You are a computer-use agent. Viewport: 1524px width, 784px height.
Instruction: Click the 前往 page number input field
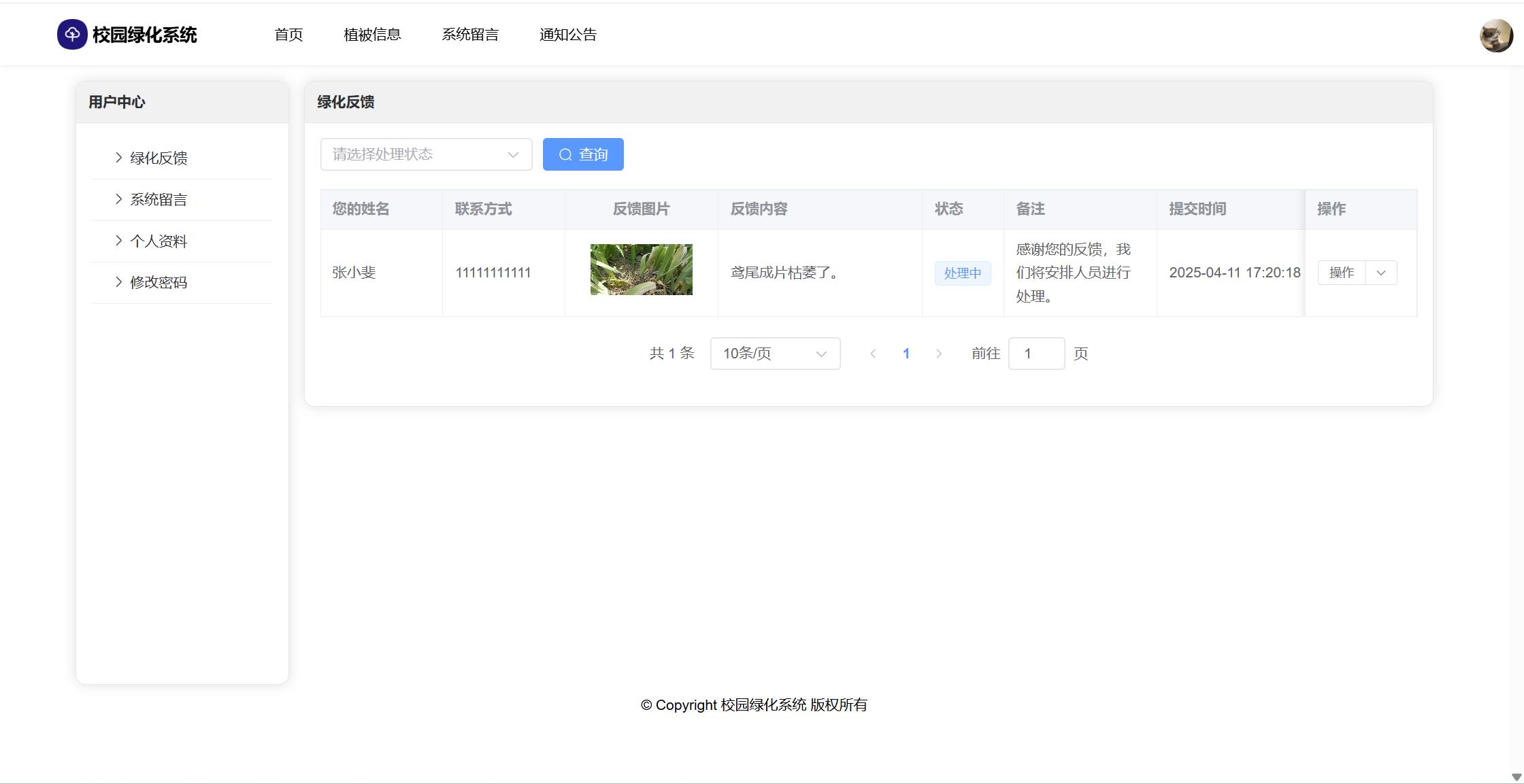(1036, 354)
